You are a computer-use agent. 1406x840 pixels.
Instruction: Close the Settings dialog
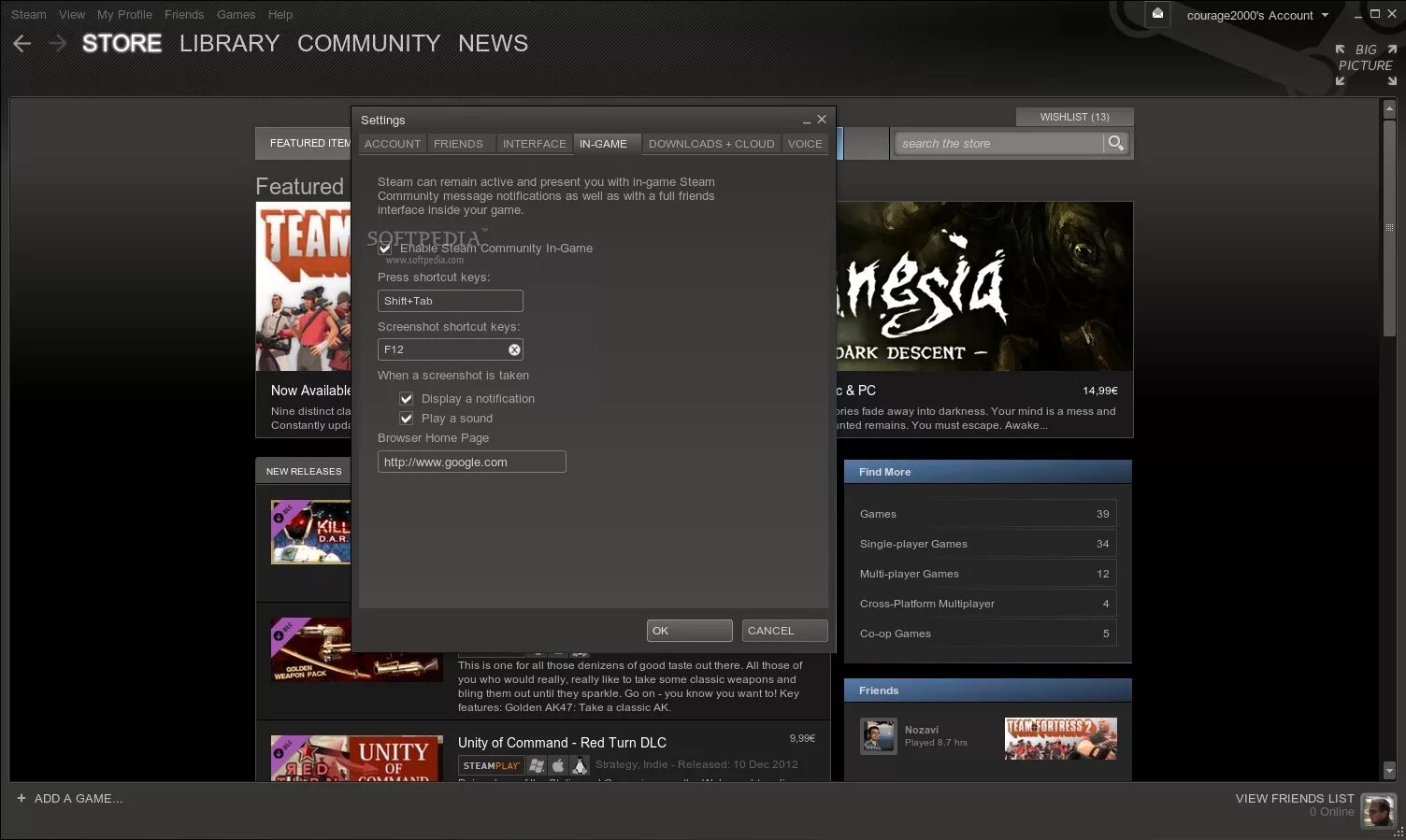click(x=822, y=120)
